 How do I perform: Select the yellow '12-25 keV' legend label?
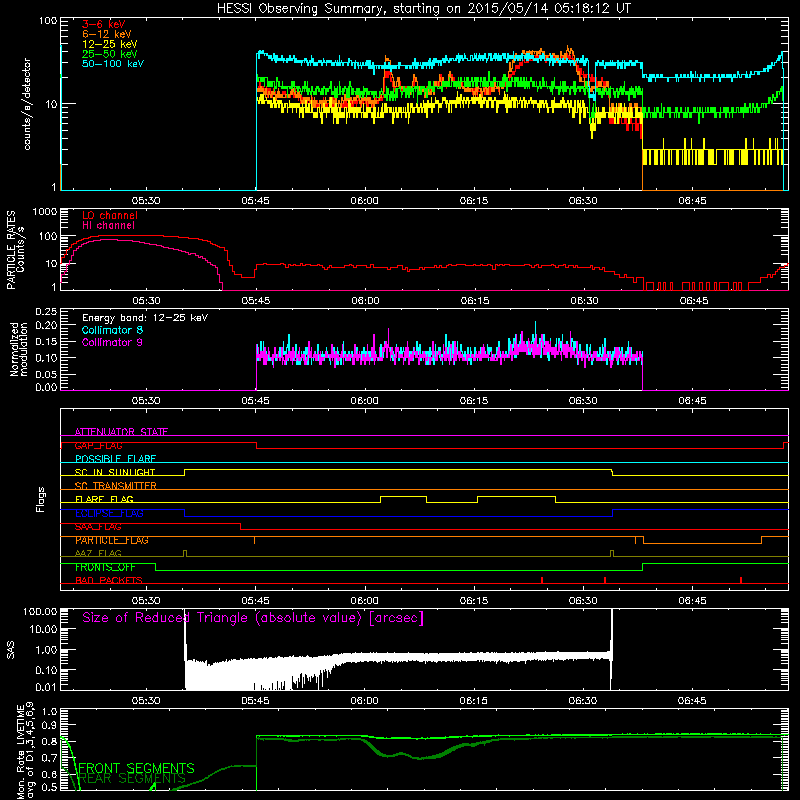click(110, 44)
